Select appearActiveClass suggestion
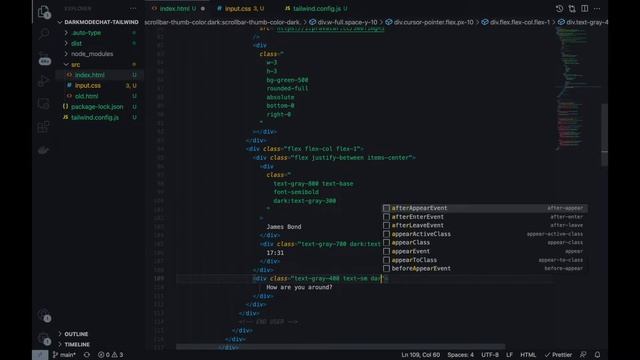Screen dimensions: 640x360 [x=484, y=234]
